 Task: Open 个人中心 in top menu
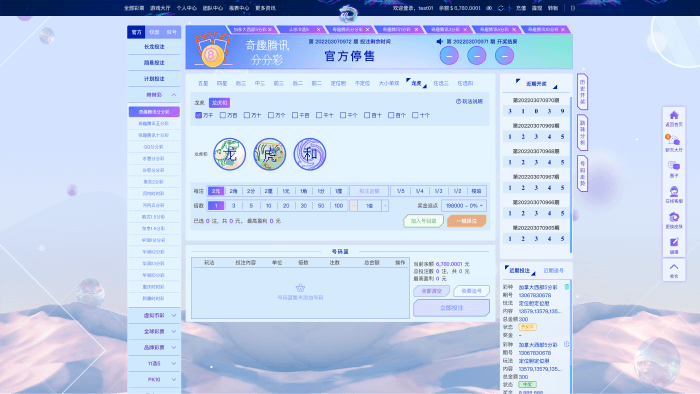tap(187, 8)
